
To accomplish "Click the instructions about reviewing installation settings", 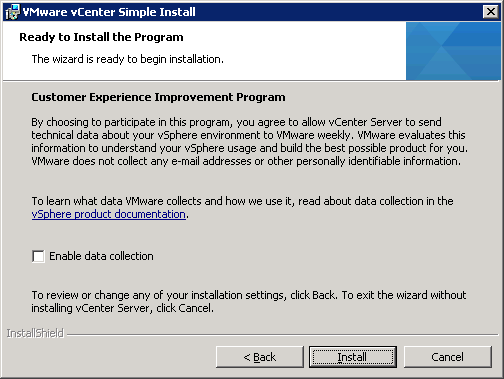I will pyautogui.click(x=249, y=301).
